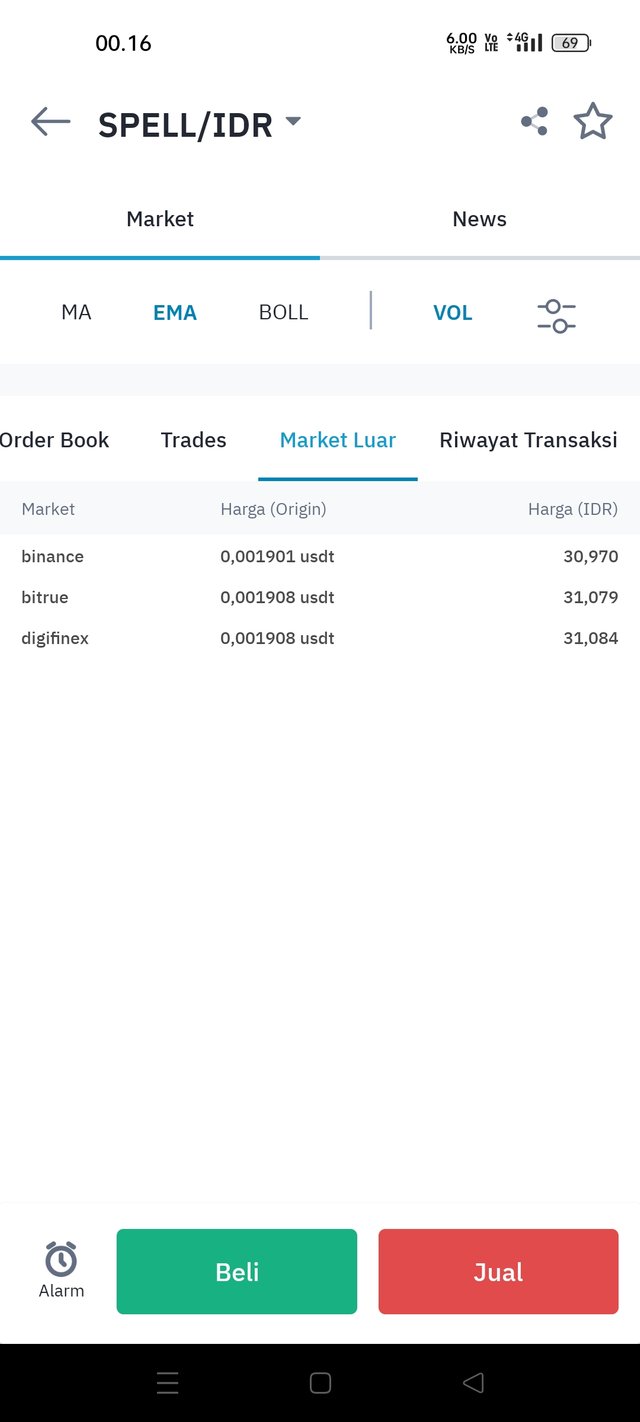Tap the back arrow icon

pos(51,122)
